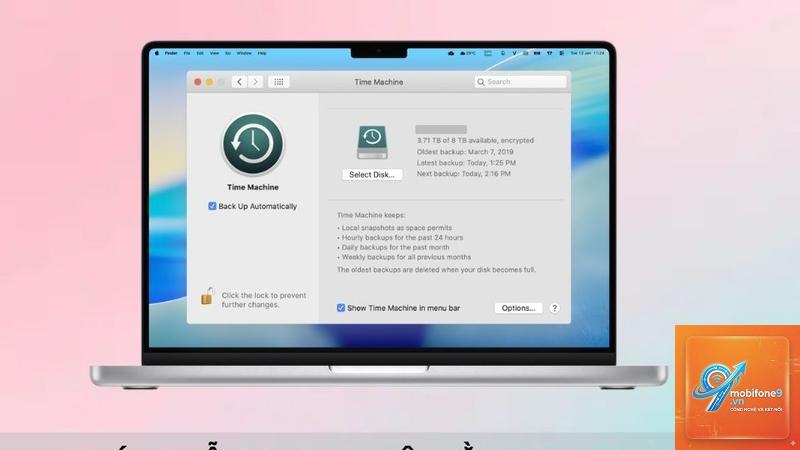Open the Options… dialog
Image resolution: width=800 pixels, height=450 pixels.
point(518,308)
